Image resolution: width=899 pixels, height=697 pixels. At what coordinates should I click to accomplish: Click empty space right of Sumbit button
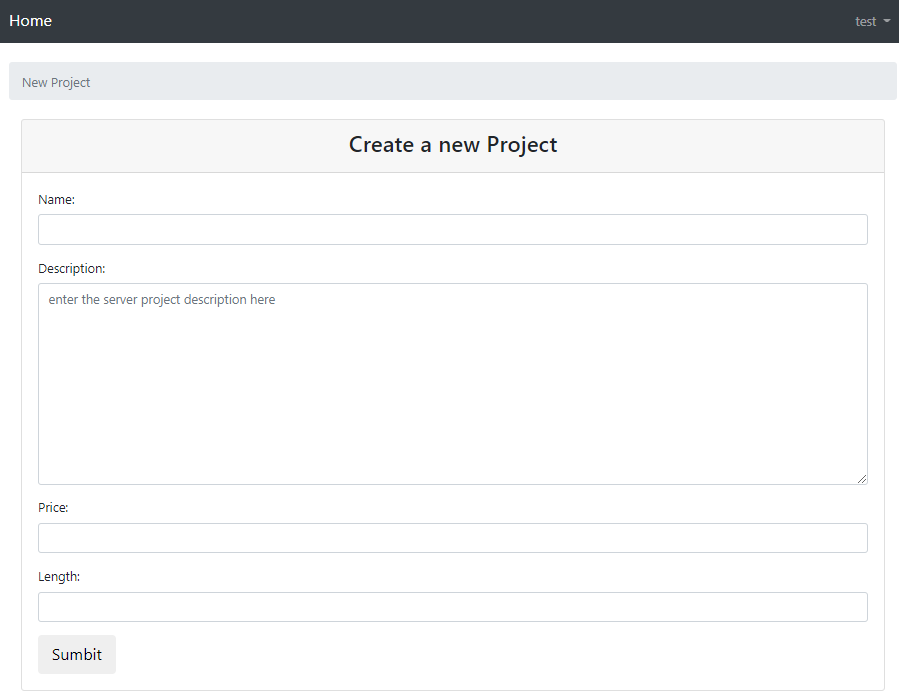(x=500, y=655)
